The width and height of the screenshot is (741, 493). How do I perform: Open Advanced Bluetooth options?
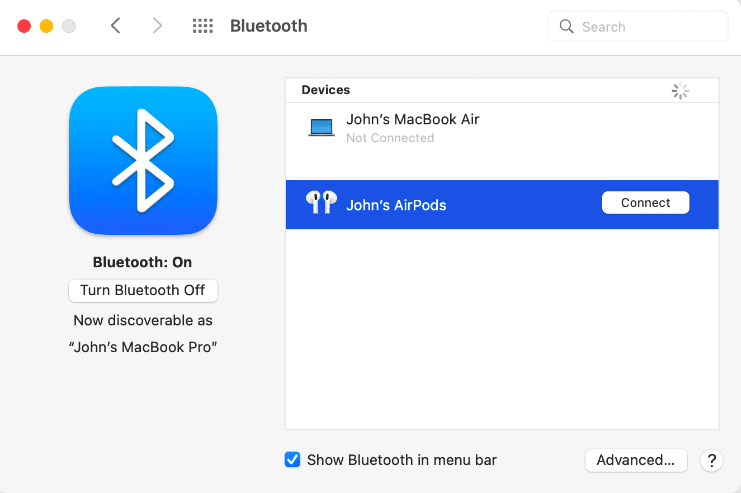[636, 460]
